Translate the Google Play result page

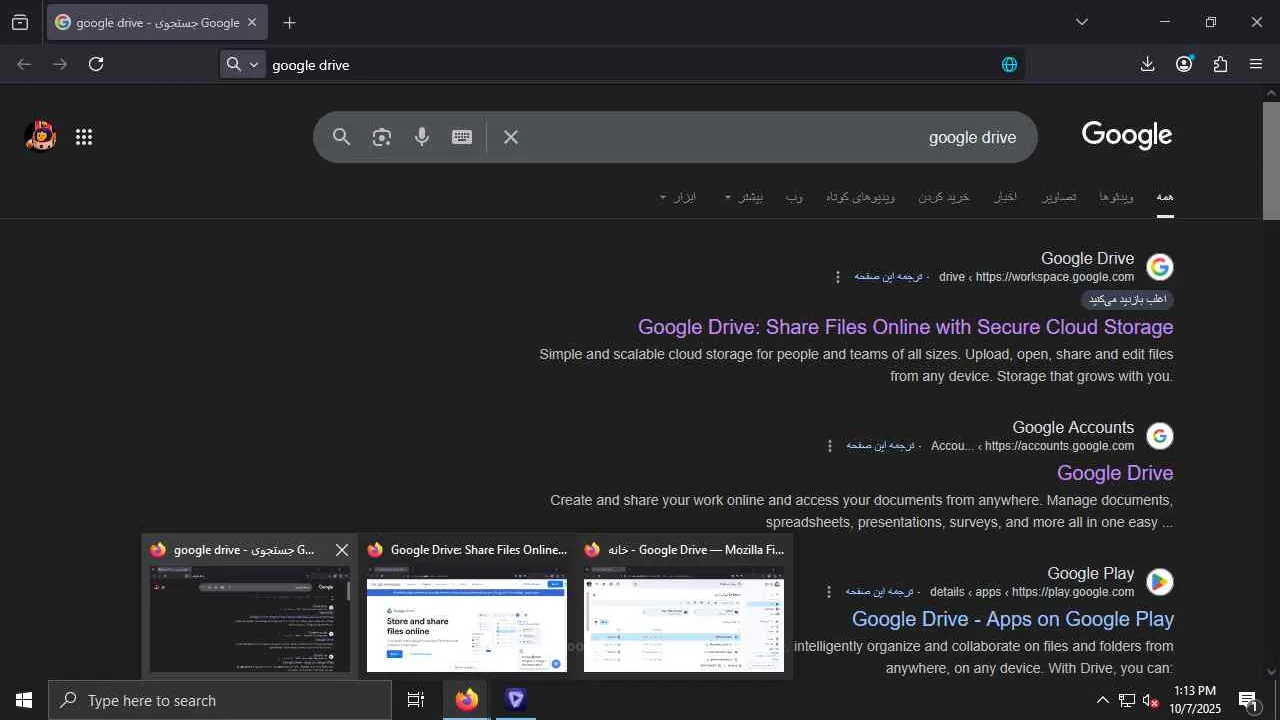click(879, 592)
